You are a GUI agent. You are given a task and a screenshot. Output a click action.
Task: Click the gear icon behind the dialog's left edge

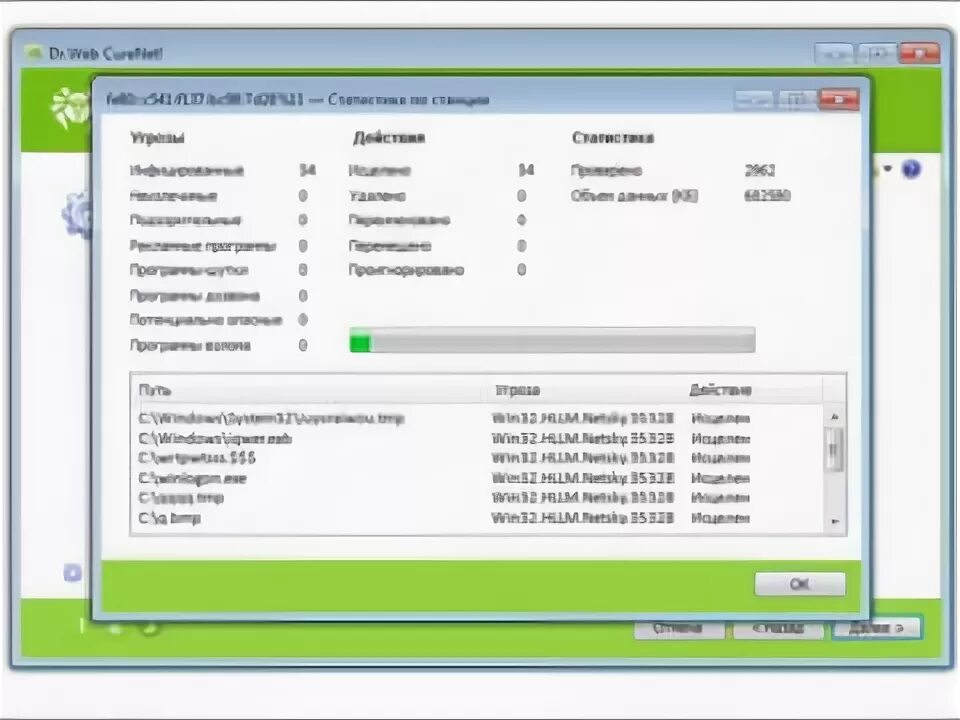pyautogui.click(x=77, y=214)
